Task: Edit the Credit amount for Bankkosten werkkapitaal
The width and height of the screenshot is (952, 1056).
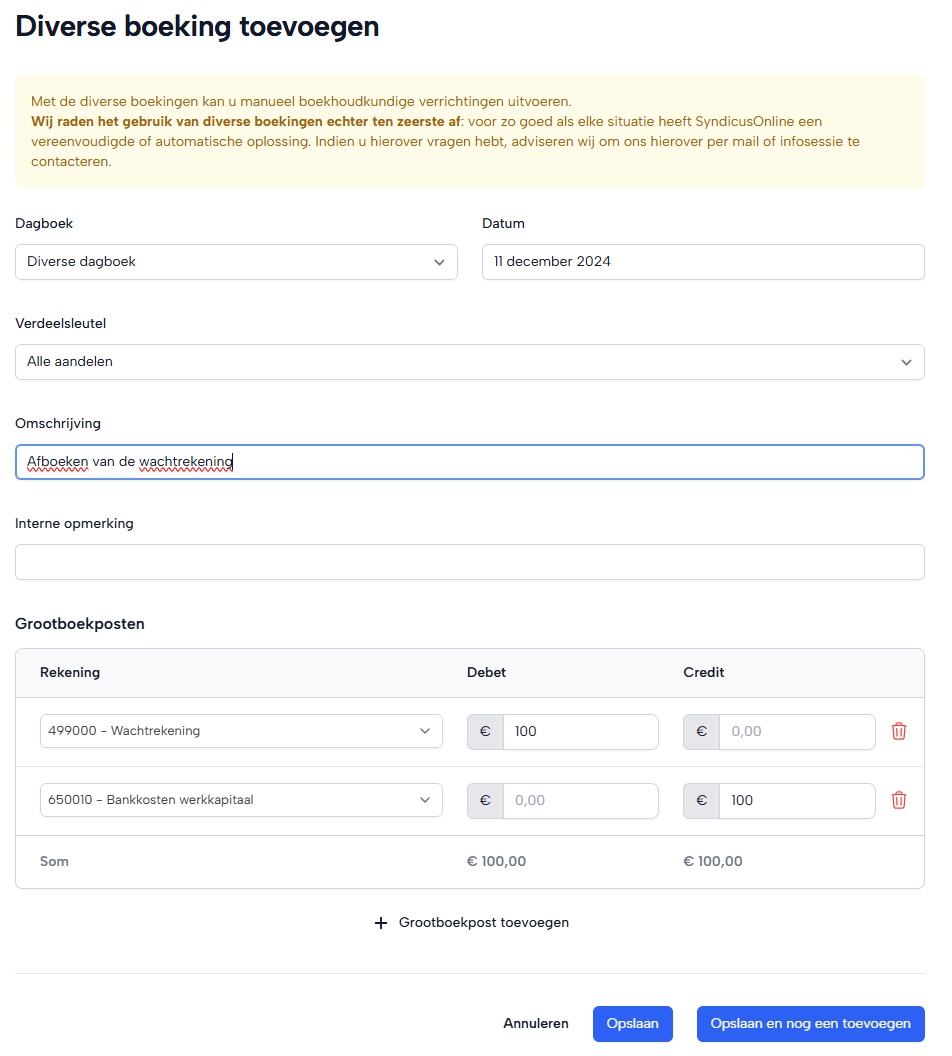Action: click(x=796, y=800)
